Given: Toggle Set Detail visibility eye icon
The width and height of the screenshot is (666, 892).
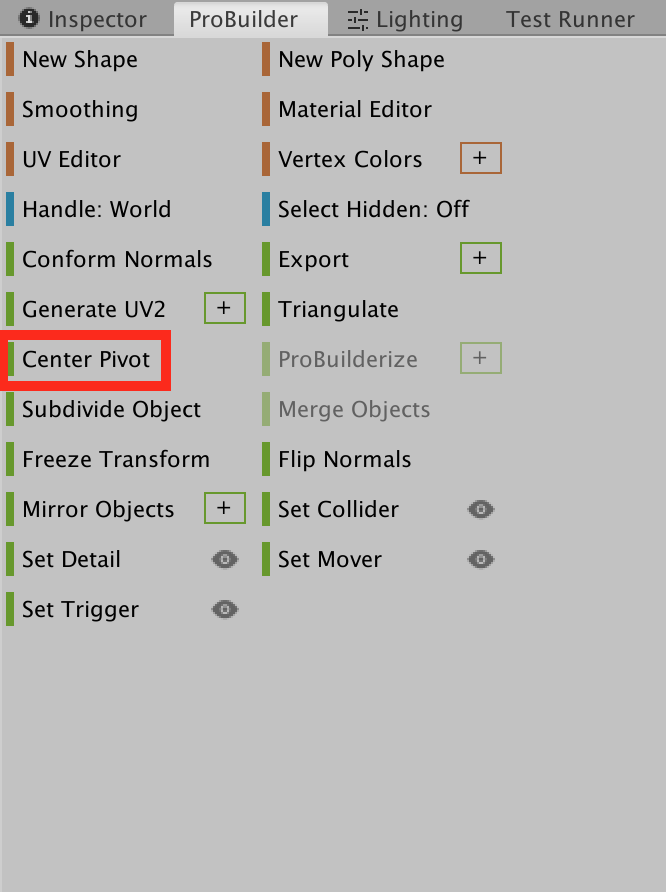Looking at the screenshot, I should click(225, 560).
